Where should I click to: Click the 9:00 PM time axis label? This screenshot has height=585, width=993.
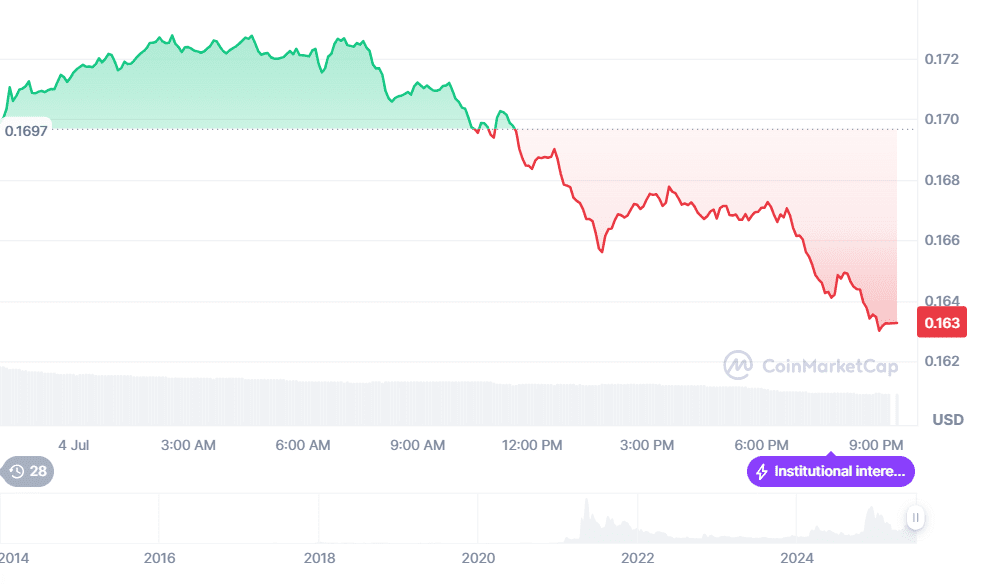click(x=877, y=445)
